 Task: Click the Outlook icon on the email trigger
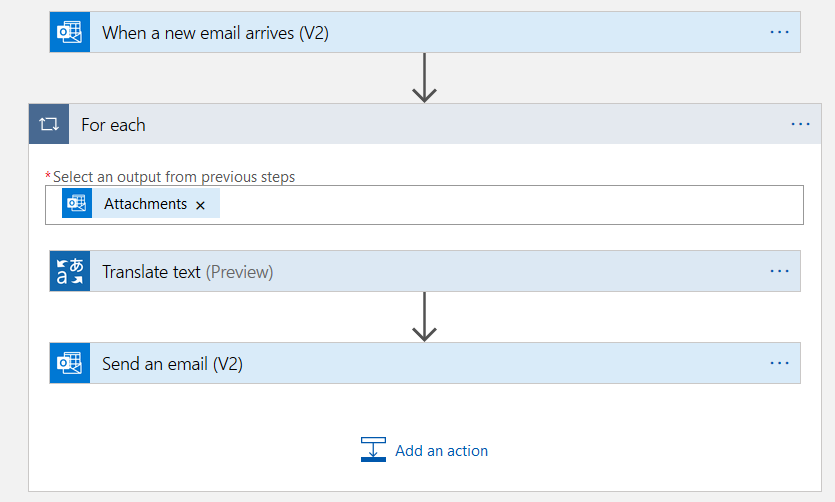pyautogui.click(x=70, y=32)
